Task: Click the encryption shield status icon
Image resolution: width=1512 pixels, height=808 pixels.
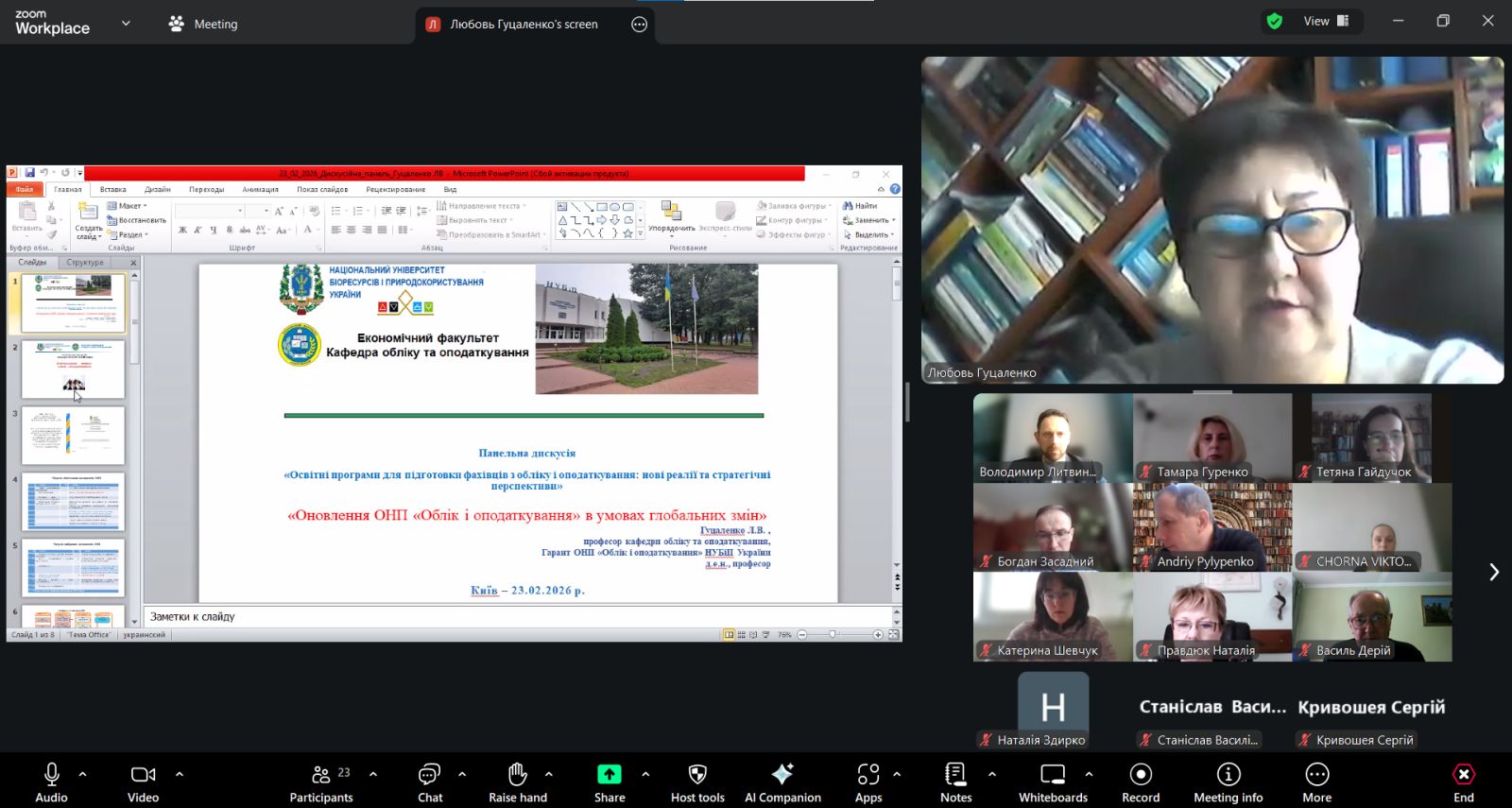Action: coord(1275,21)
